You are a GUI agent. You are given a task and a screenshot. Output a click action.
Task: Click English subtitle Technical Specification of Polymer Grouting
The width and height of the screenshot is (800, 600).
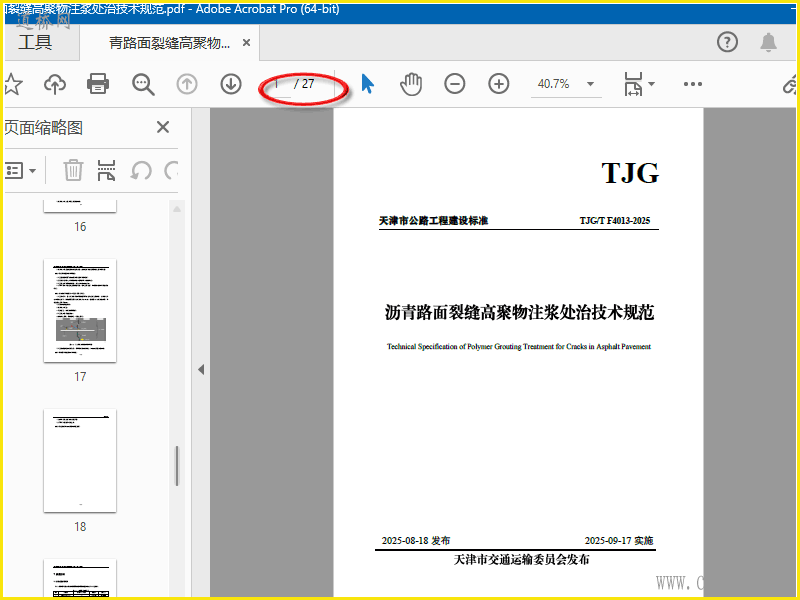[x=519, y=346]
